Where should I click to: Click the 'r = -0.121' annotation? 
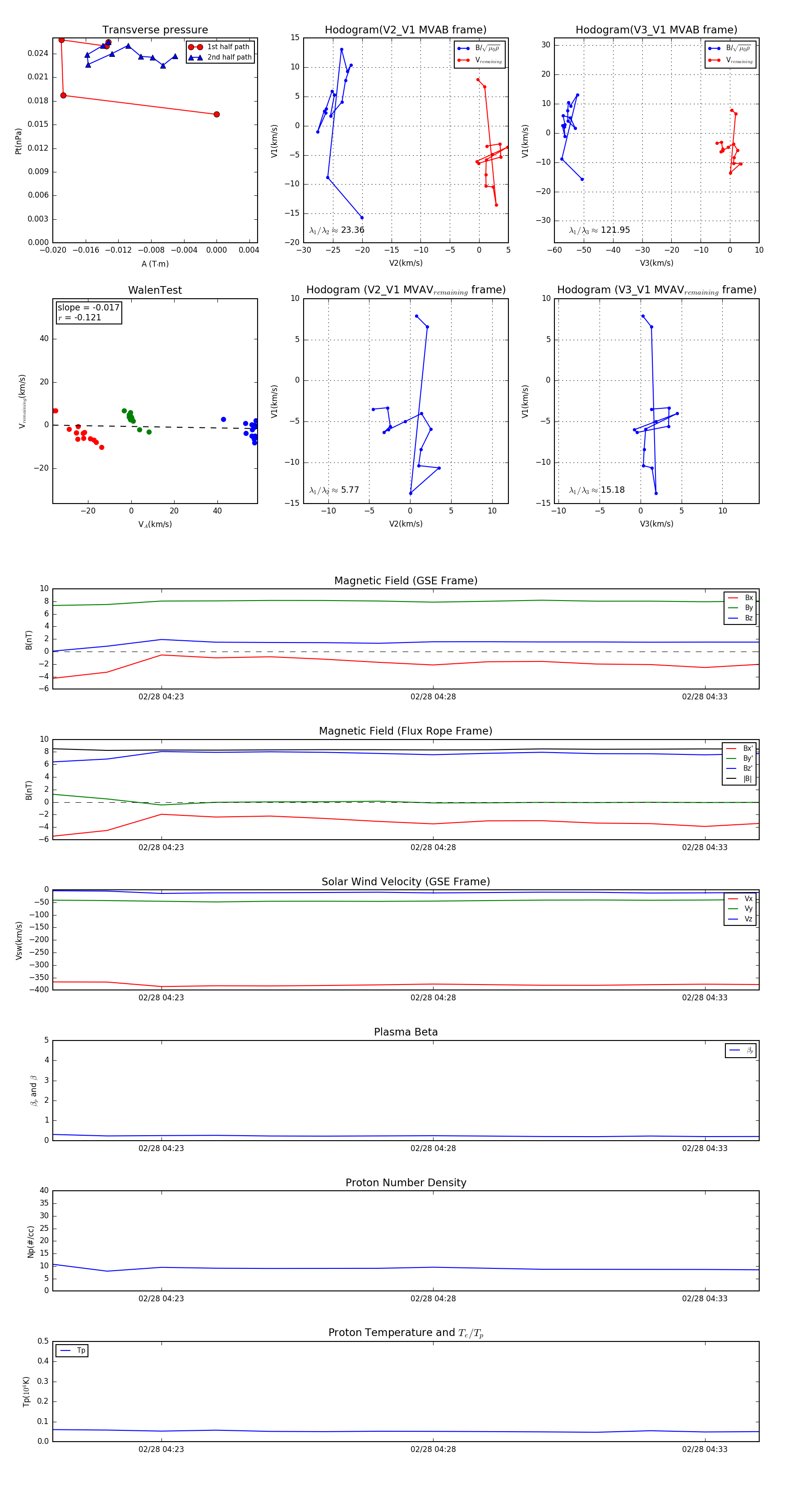point(80,317)
